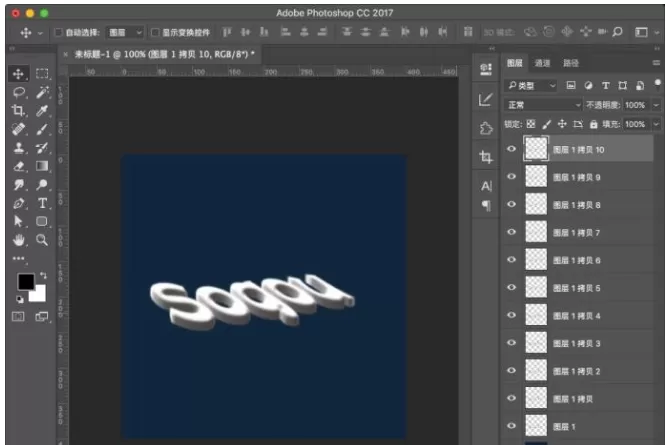Select the Eraser tool
The height and width of the screenshot is (445, 666).
18,166
